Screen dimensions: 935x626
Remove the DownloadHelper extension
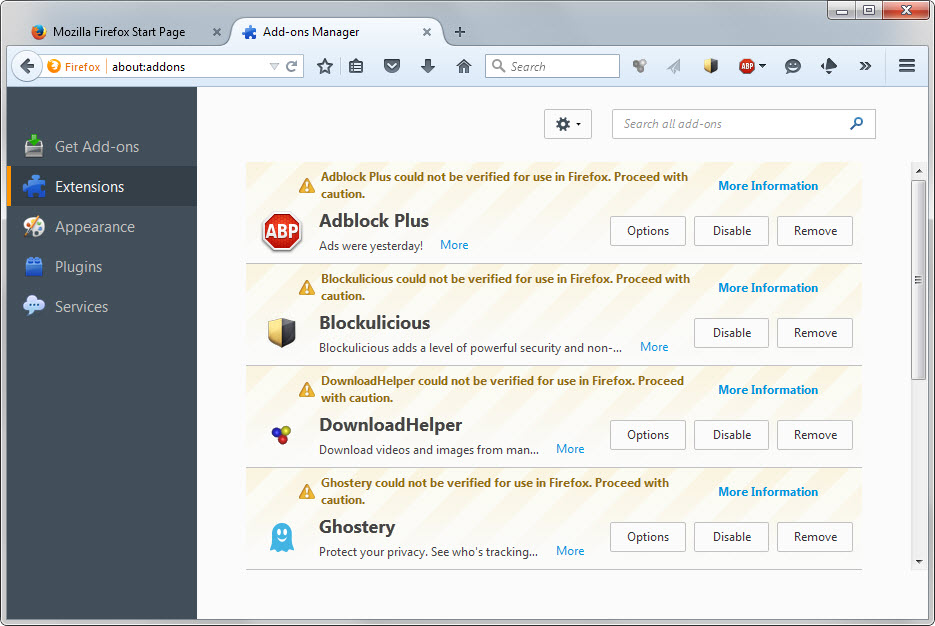[x=815, y=435]
